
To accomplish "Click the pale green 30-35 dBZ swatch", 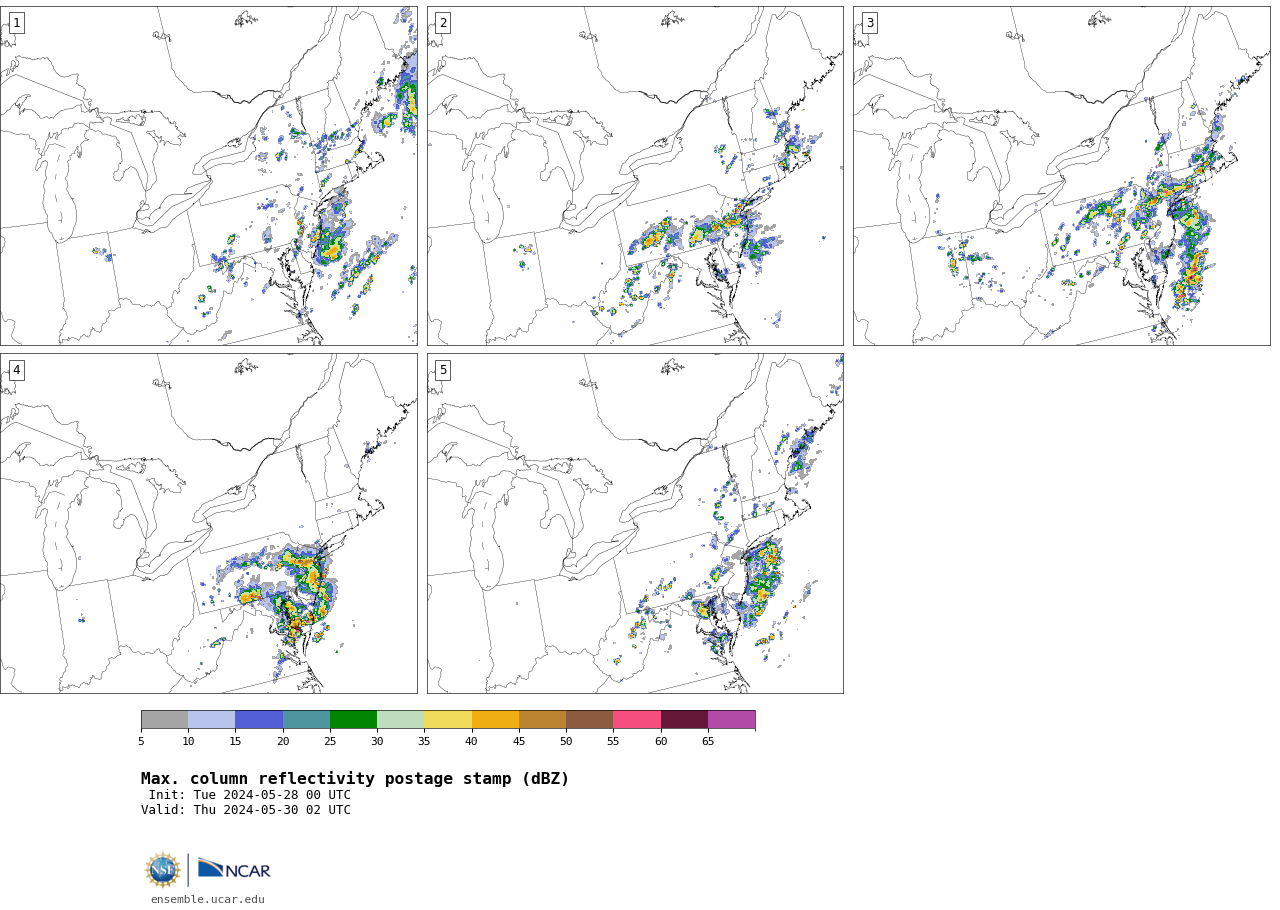I will [400, 720].
